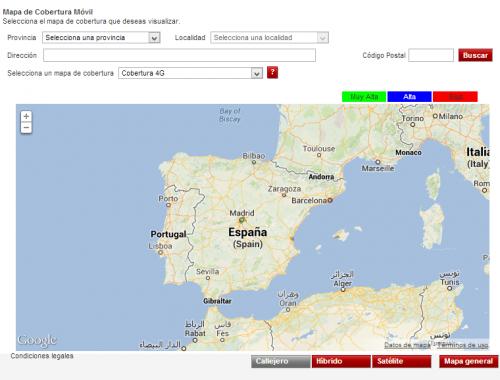500x380 pixels.
Task: Click the Porto label on the map
Action: (x=168, y=198)
